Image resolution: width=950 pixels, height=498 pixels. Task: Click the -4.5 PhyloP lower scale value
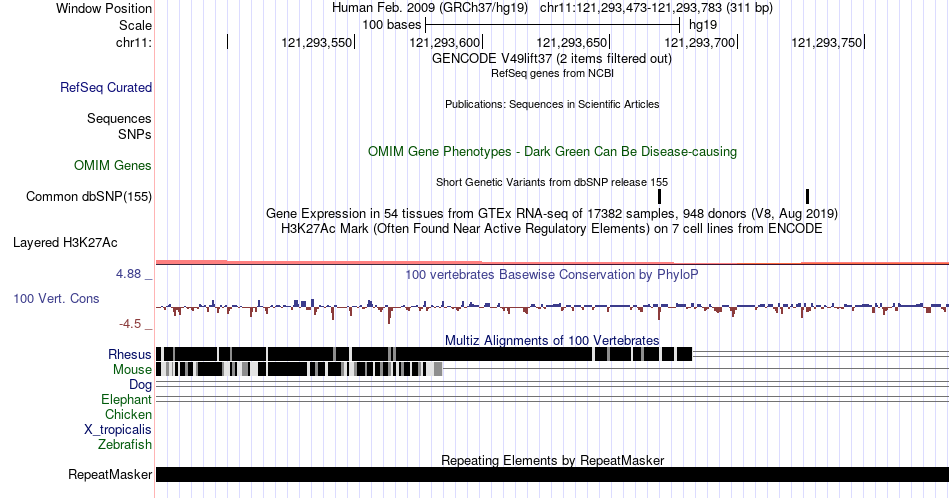coord(130,324)
